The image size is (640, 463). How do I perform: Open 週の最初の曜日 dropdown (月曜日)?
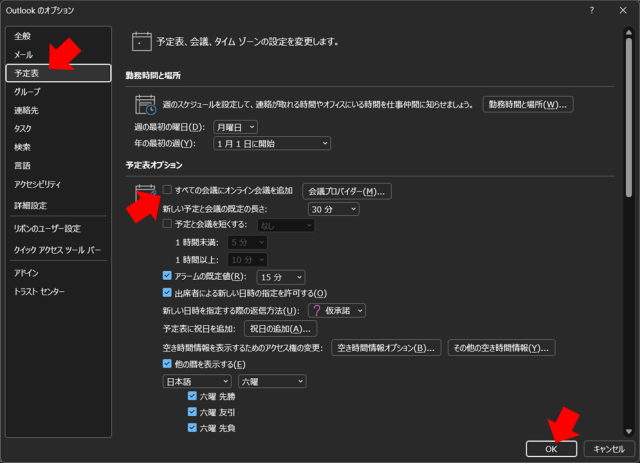pyautogui.click(x=235, y=127)
